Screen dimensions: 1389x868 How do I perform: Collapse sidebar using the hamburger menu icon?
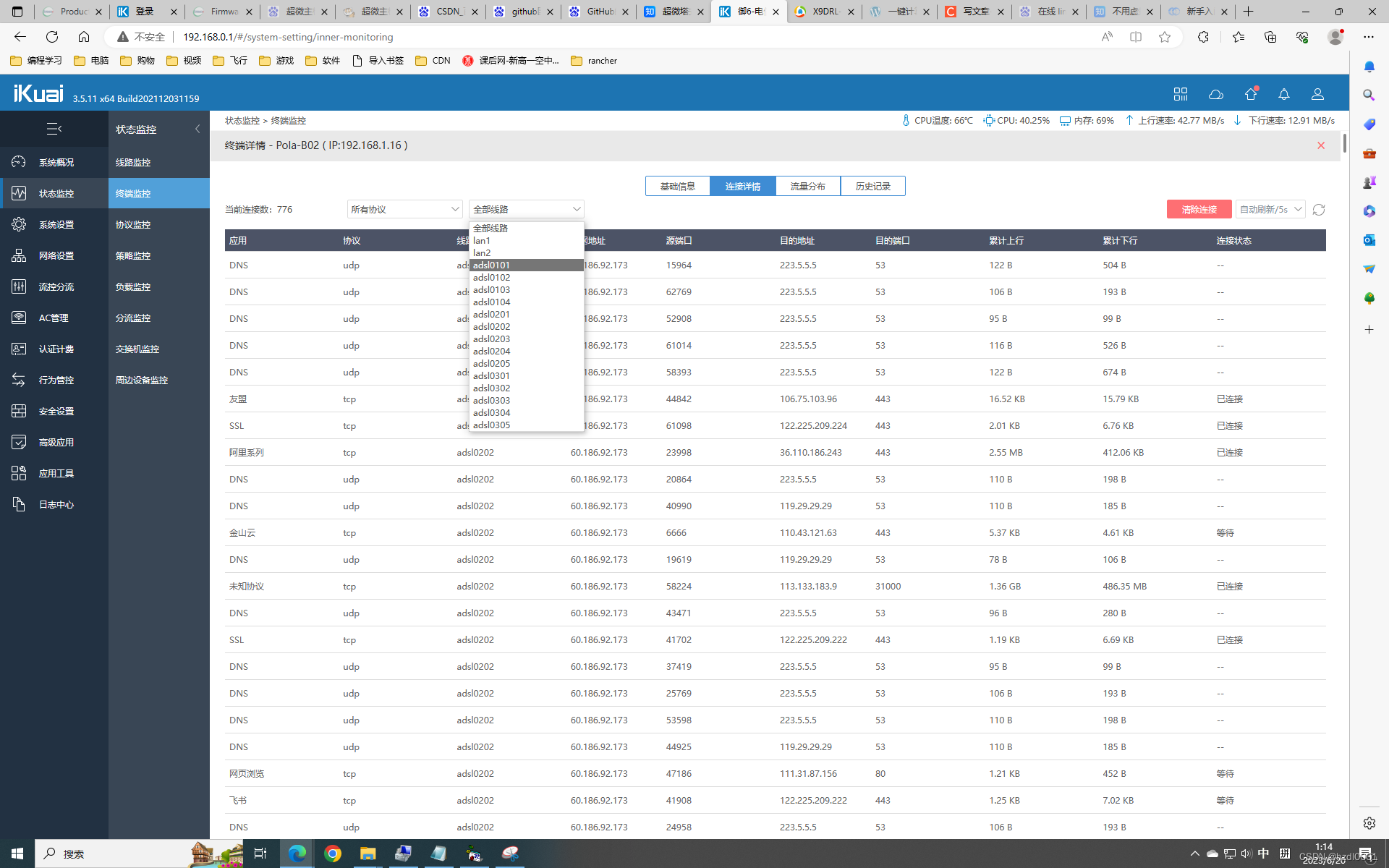54,129
